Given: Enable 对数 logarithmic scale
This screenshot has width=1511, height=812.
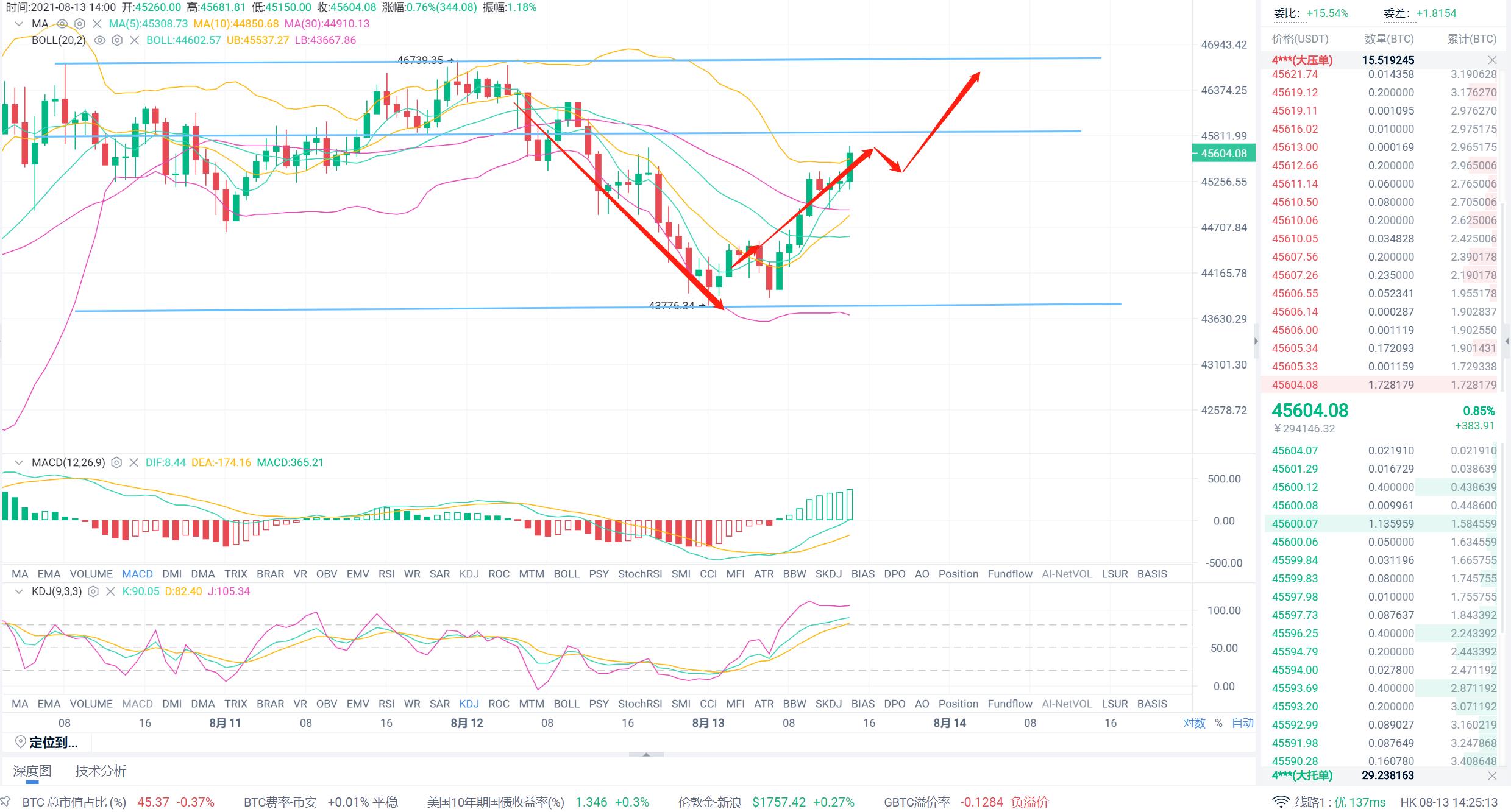Looking at the screenshot, I should [1194, 723].
